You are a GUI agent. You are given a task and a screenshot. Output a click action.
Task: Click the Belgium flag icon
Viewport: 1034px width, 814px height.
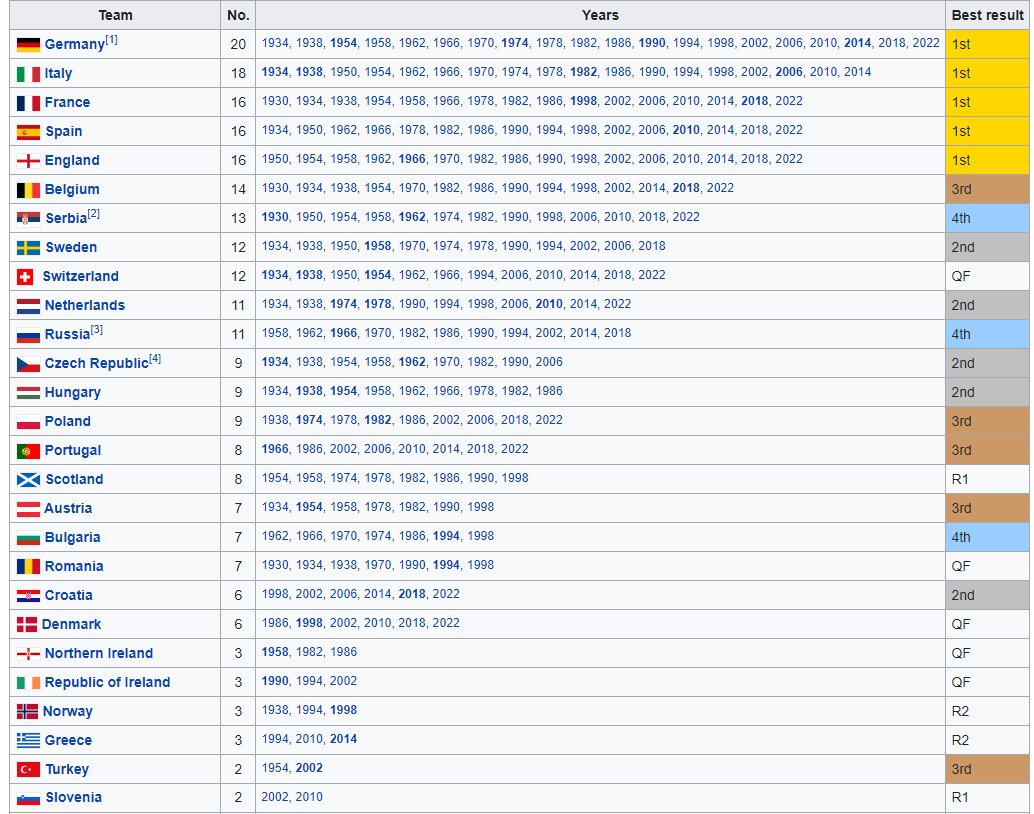[x=28, y=190]
